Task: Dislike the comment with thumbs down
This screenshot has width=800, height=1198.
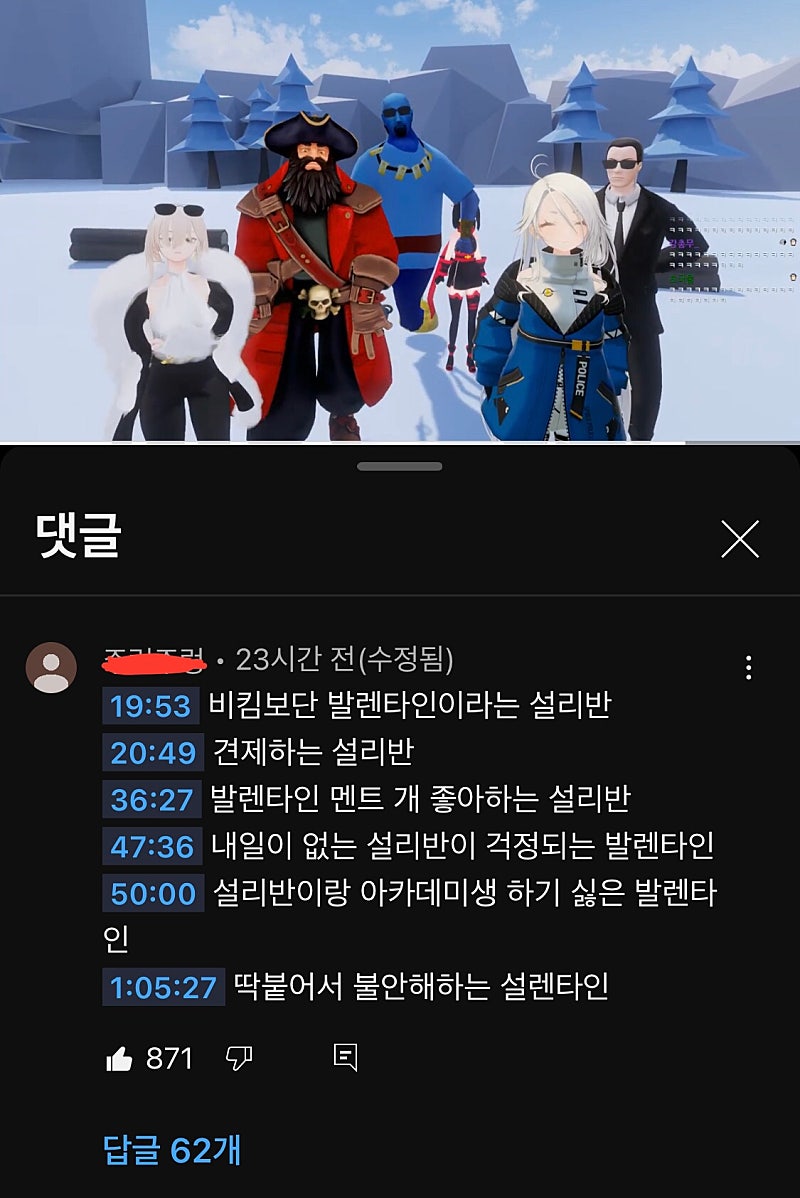Action: (x=239, y=1059)
